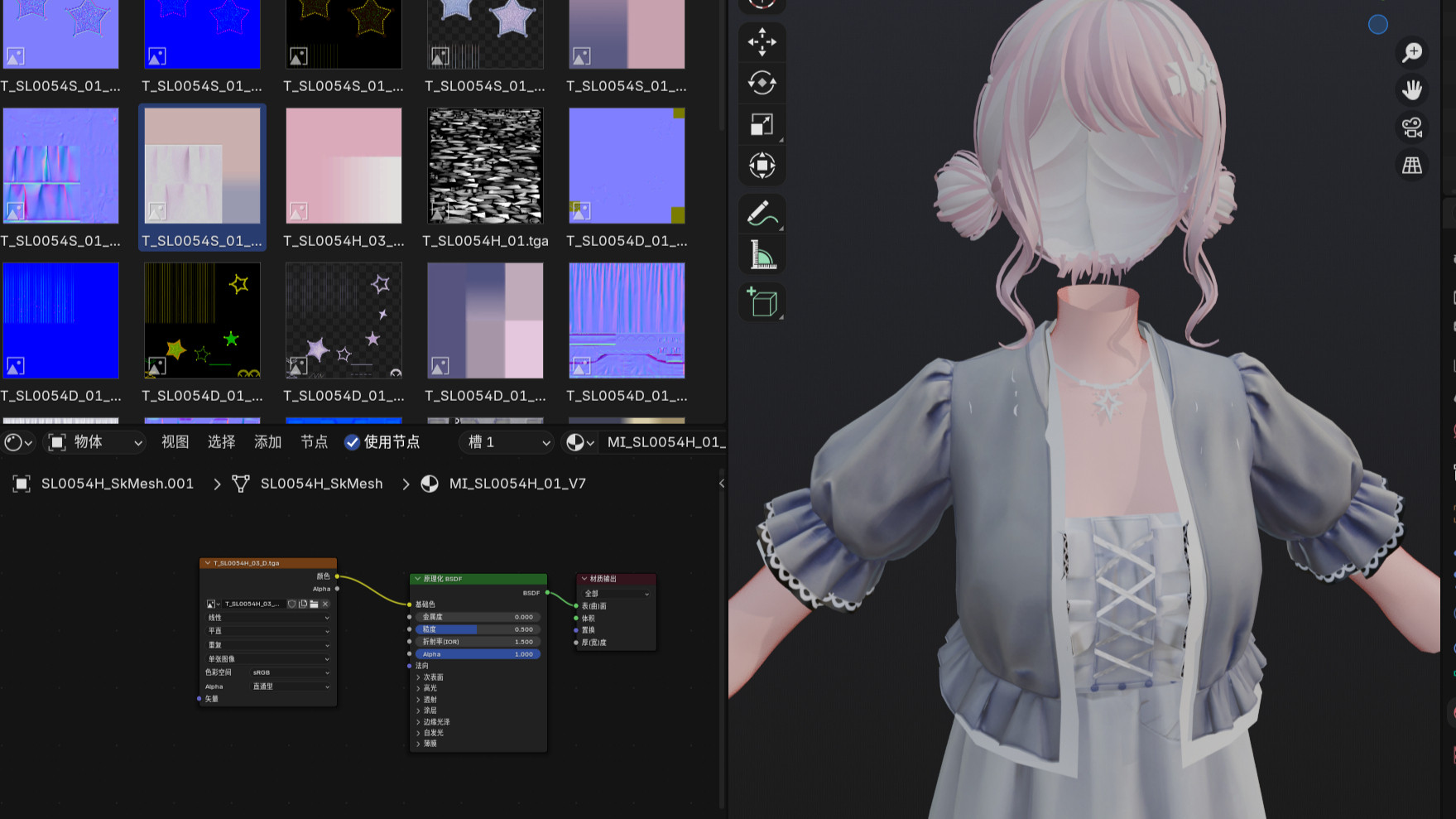The height and width of the screenshot is (819, 1456).
Task: Toggle the camera view icon
Action: 1412,128
